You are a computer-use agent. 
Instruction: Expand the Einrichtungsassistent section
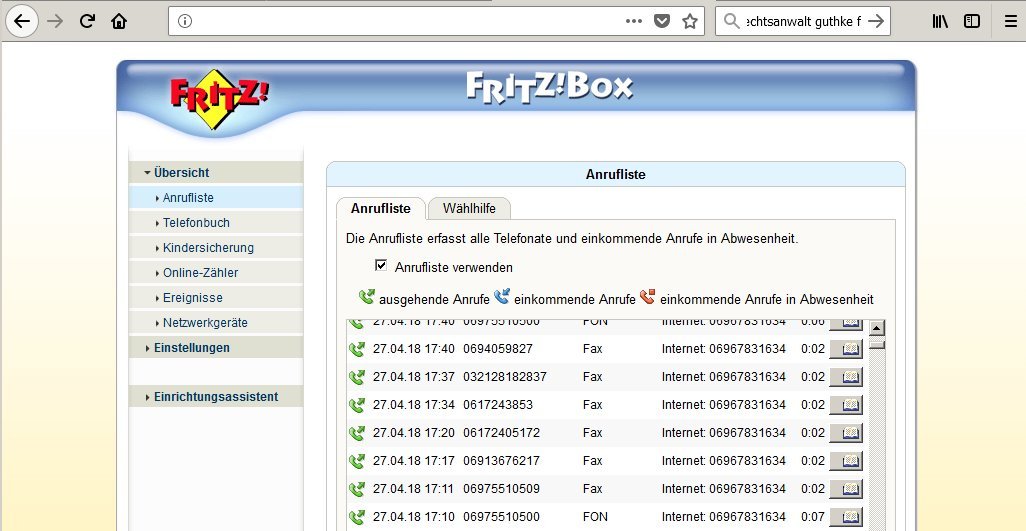[x=216, y=397]
